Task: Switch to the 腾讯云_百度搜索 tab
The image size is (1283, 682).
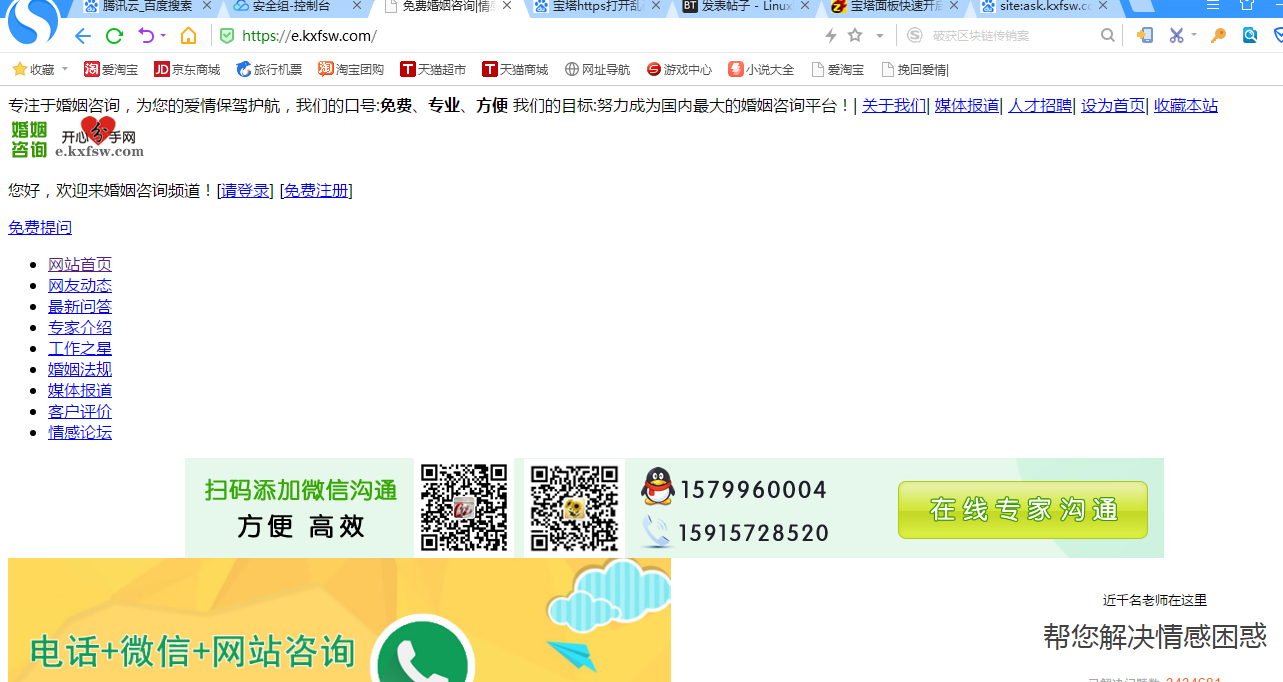Action: tap(147, 6)
